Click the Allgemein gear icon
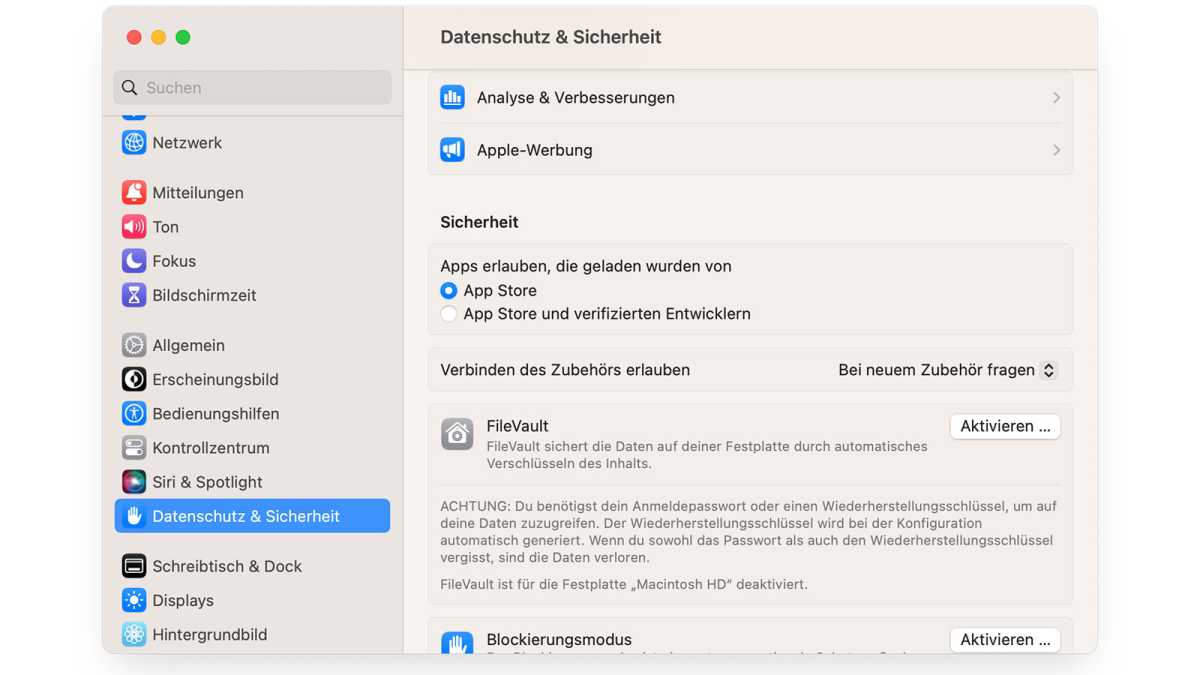1200x675 pixels. tap(134, 345)
